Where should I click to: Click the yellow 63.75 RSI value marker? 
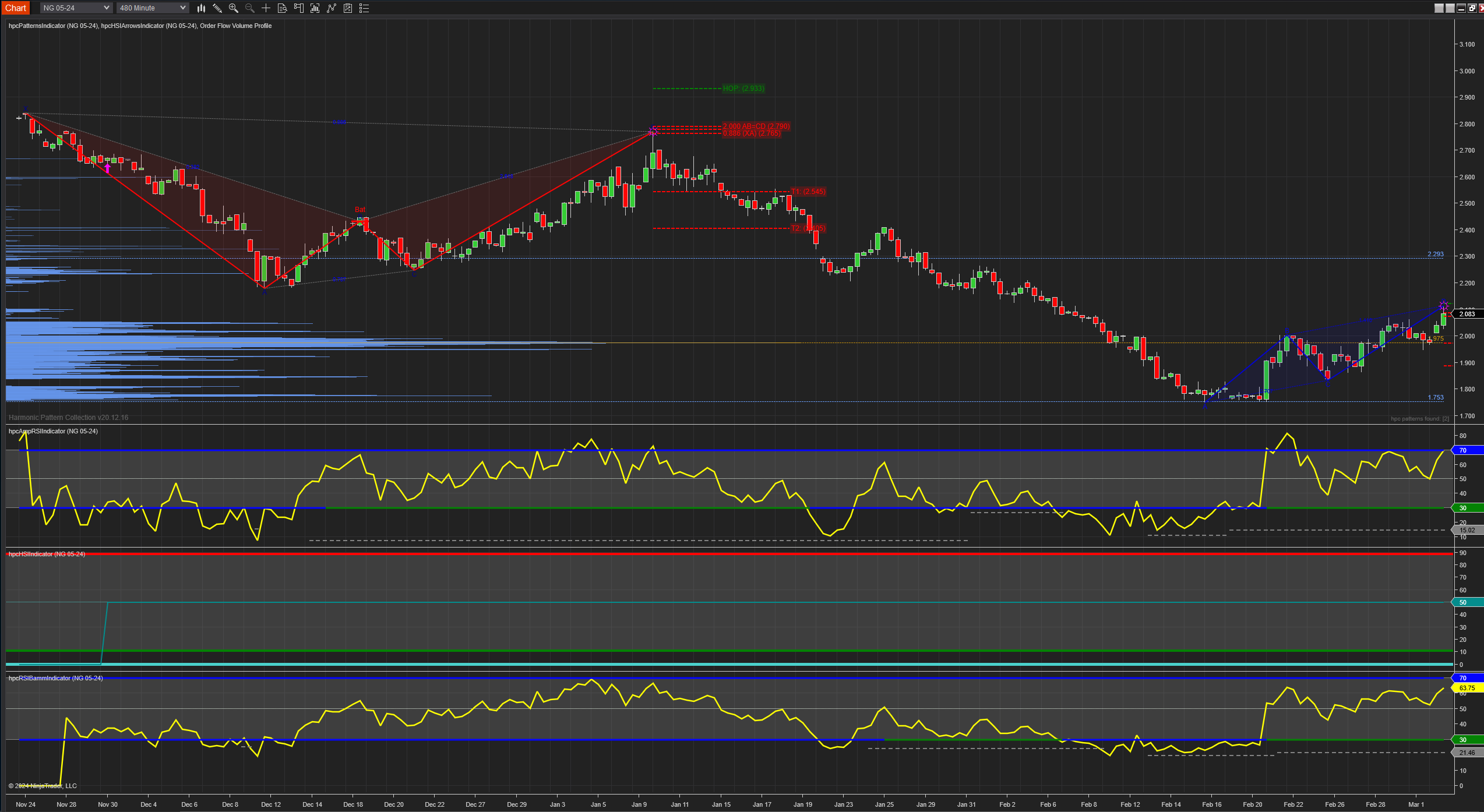coord(1467,688)
